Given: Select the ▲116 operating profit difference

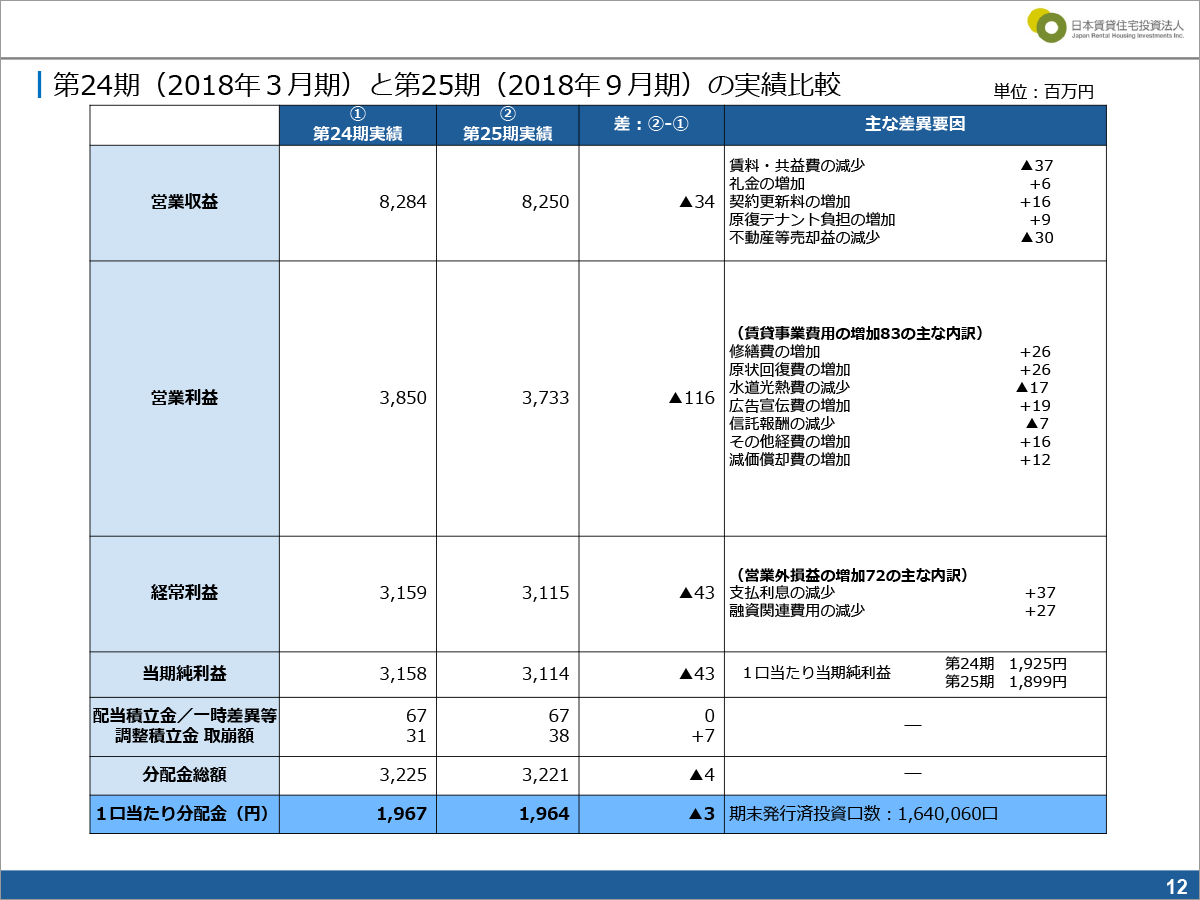Looking at the screenshot, I should click(x=691, y=398).
